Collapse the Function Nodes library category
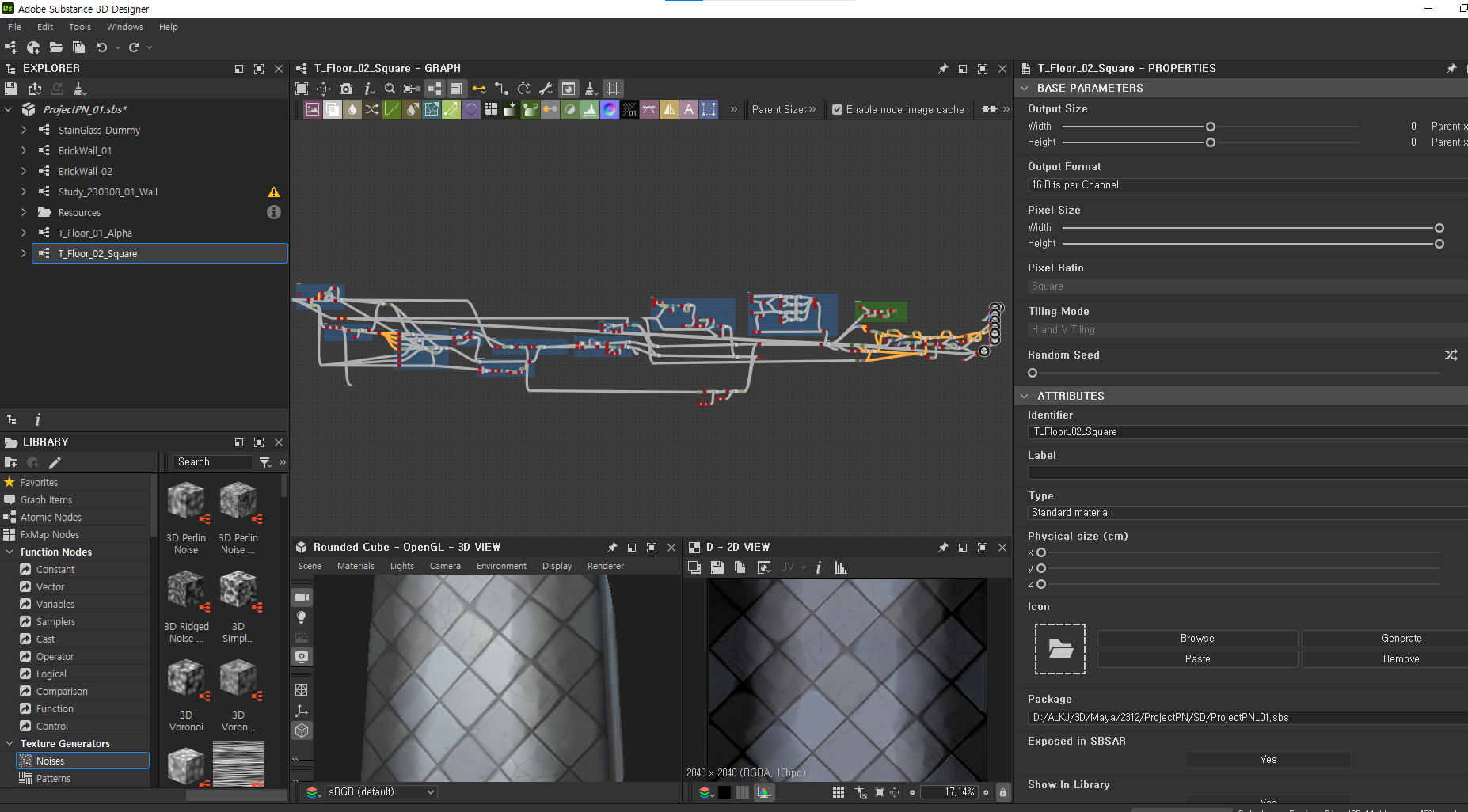1468x812 pixels. click(10, 552)
